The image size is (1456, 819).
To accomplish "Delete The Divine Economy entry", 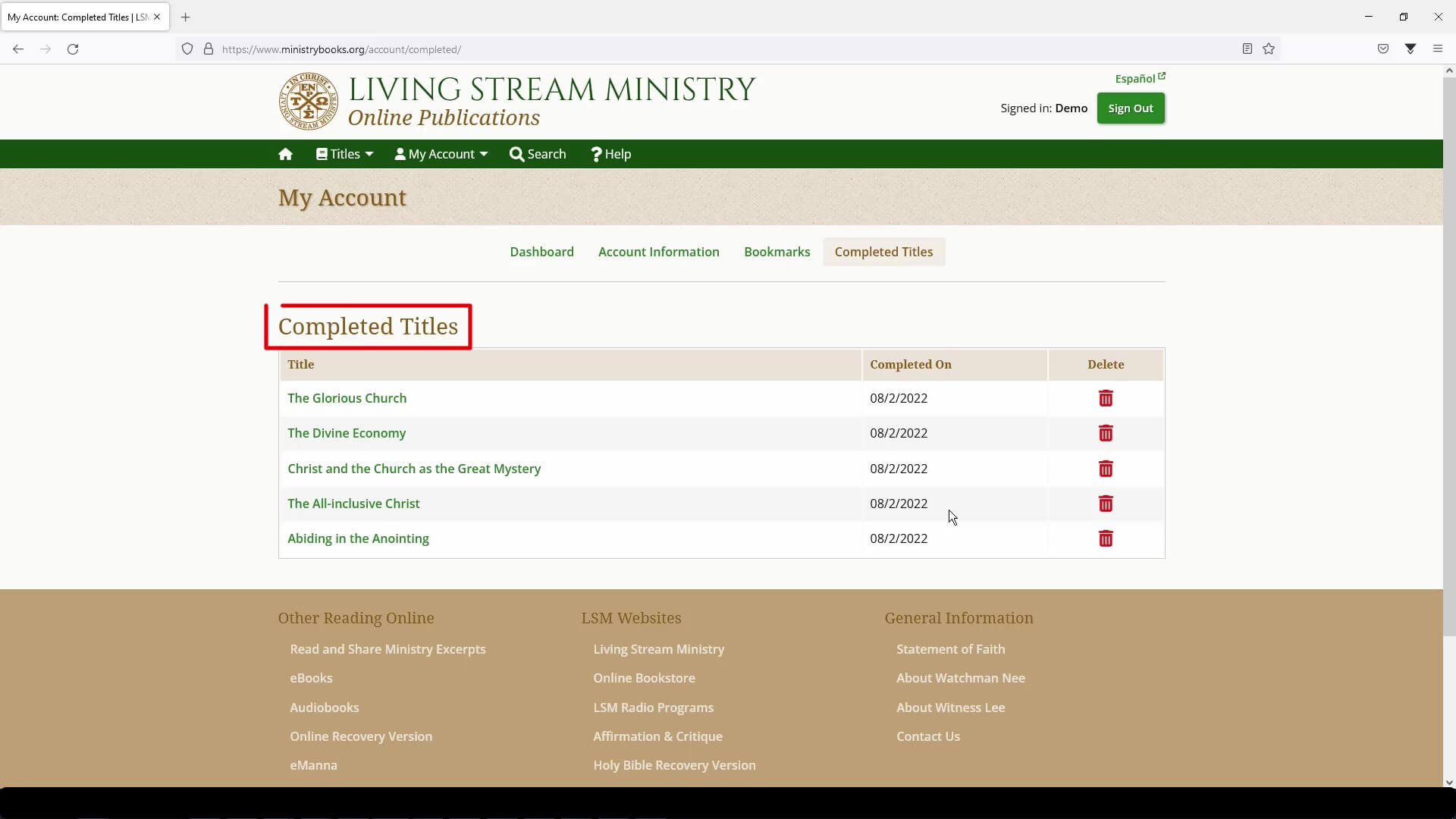I will tap(1106, 433).
